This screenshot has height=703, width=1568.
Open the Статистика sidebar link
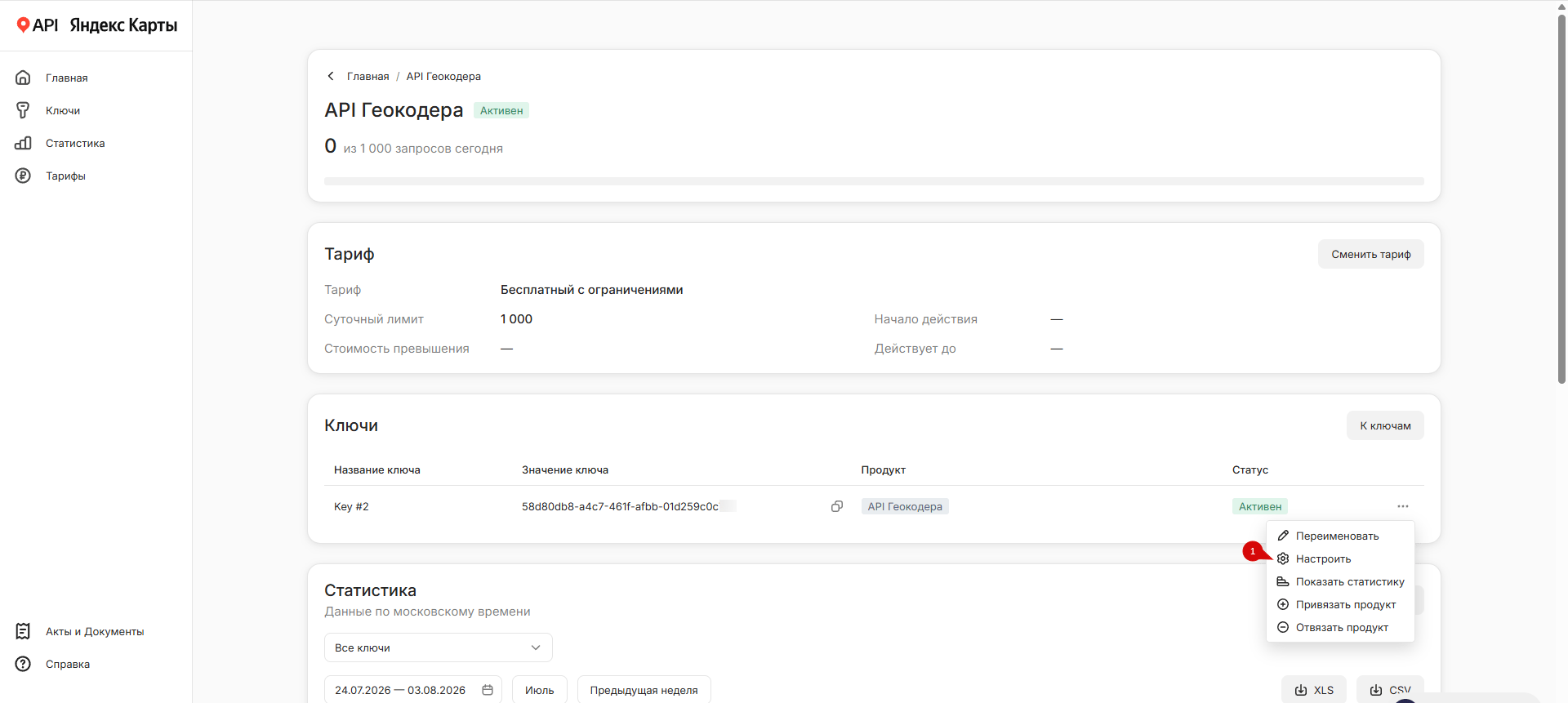tap(75, 143)
